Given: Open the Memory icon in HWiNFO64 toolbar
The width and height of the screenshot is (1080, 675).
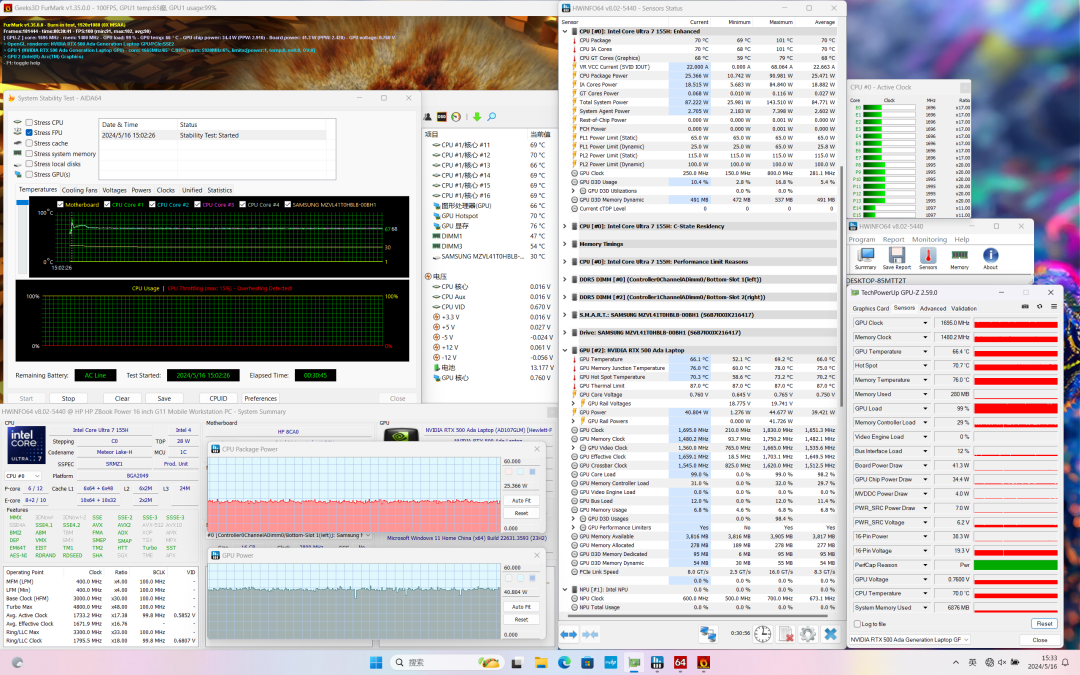Looking at the screenshot, I should [959, 256].
